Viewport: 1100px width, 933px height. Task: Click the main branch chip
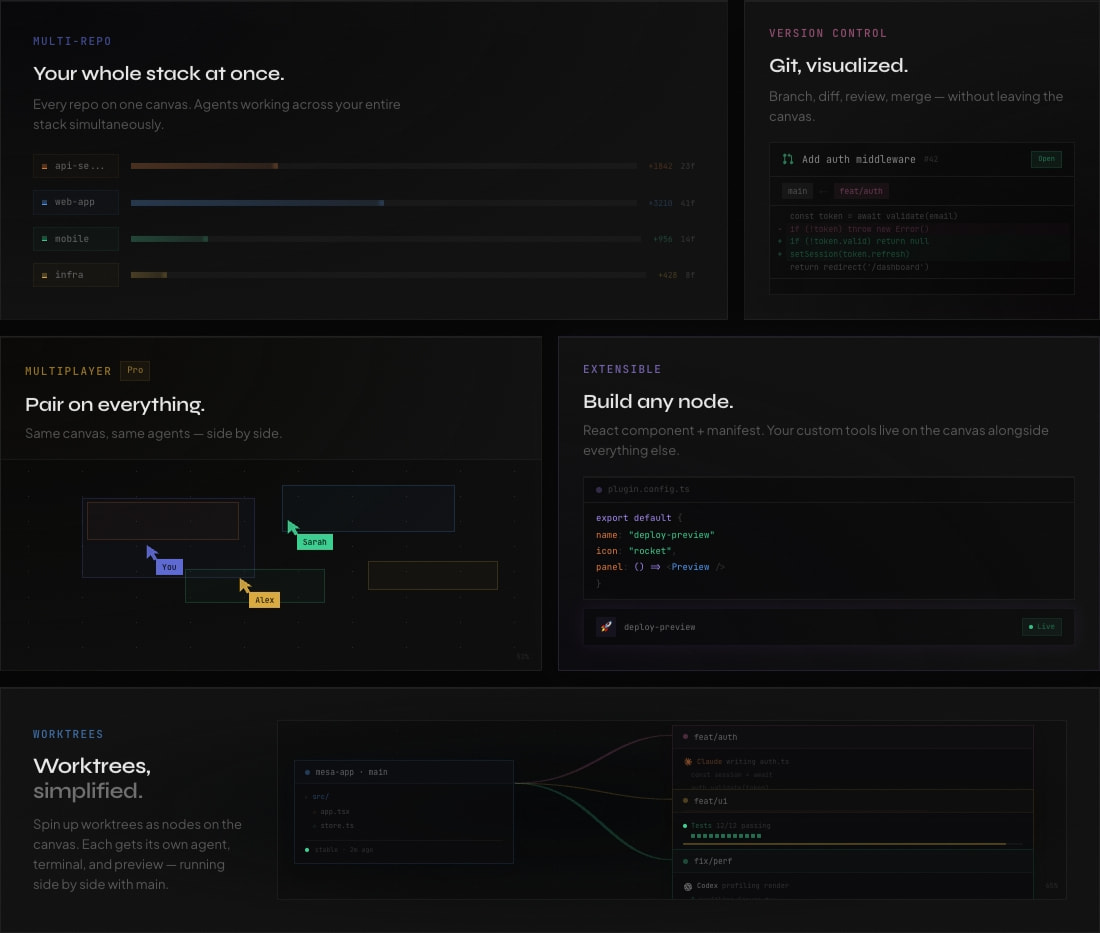click(797, 191)
